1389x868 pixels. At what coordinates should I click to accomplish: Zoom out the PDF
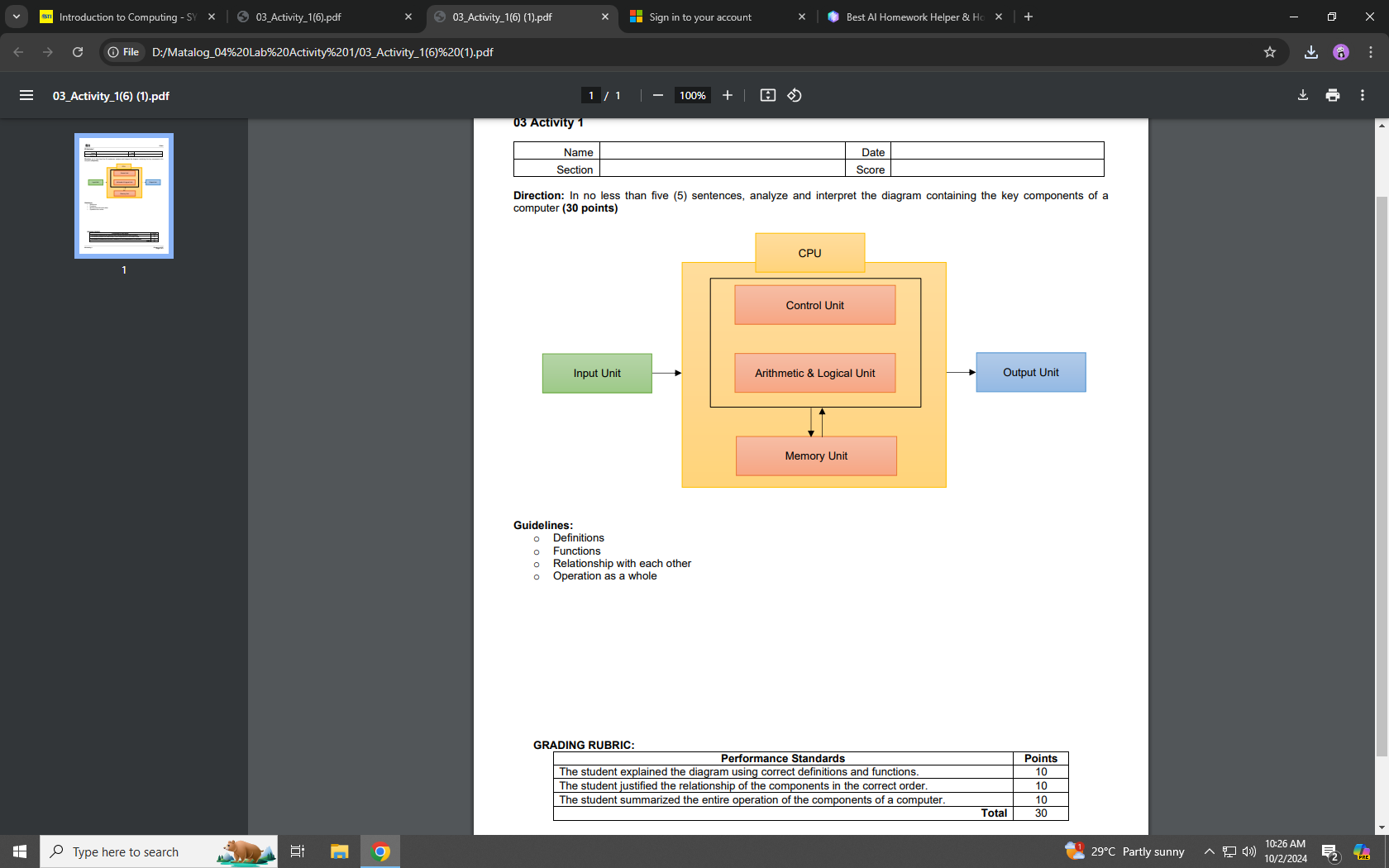658,95
